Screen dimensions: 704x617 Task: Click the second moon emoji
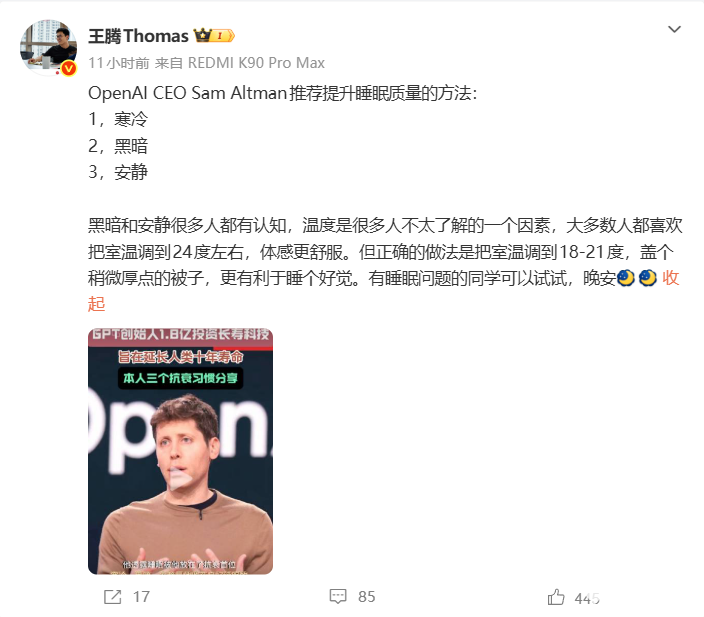(x=647, y=278)
